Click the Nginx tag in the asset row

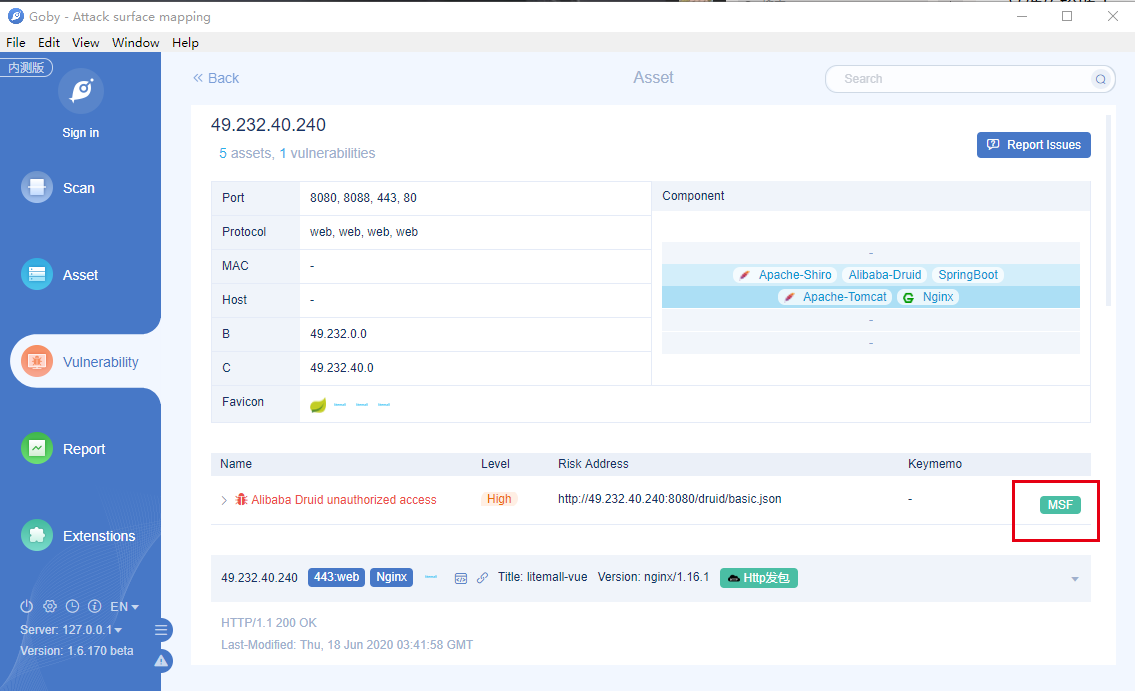392,577
